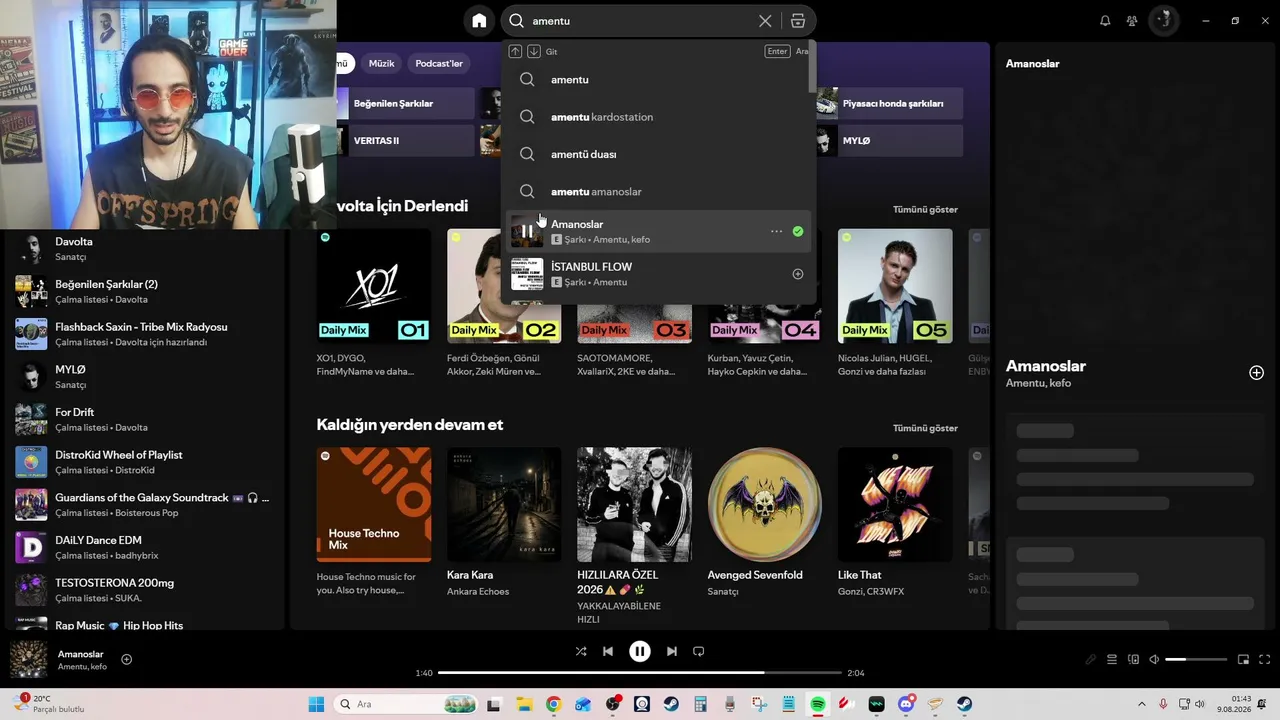Image resolution: width=1280 pixels, height=720 pixels.
Task: Show all in Davolta İçin Derlendi section
Action: coord(925,209)
